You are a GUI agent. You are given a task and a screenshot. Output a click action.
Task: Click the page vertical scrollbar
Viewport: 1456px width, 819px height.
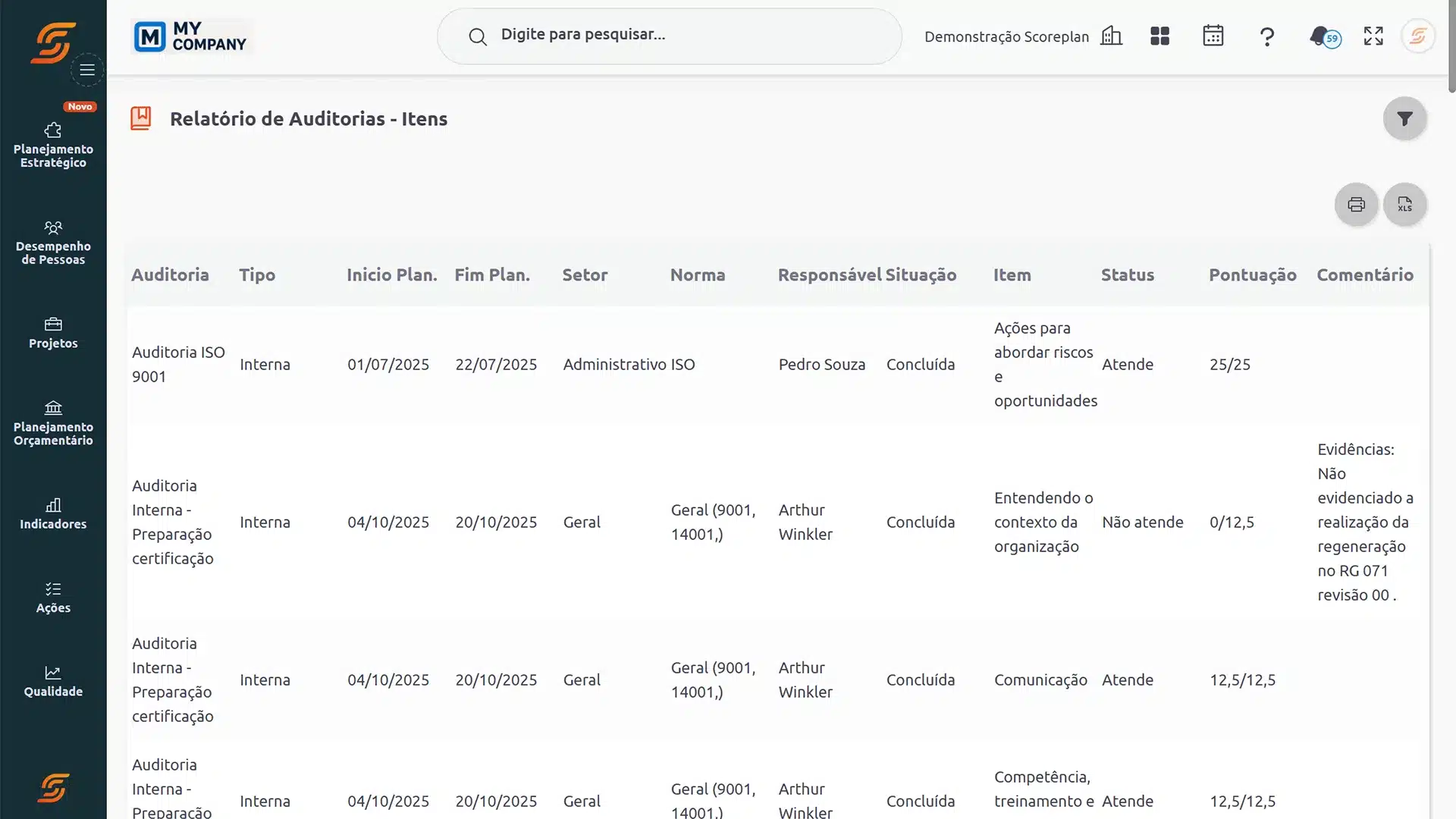tap(1451, 45)
